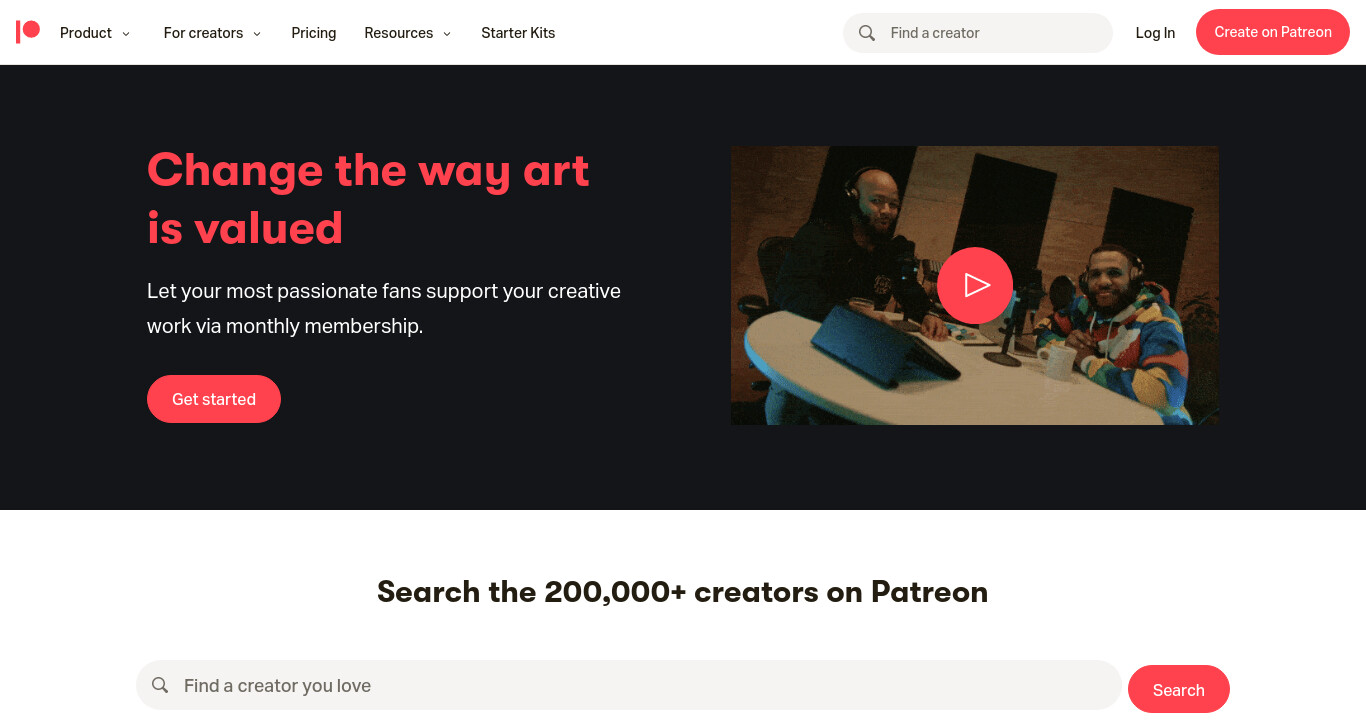Play the hero video
Screen dimensions: 1366x728
click(x=975, y=286)
